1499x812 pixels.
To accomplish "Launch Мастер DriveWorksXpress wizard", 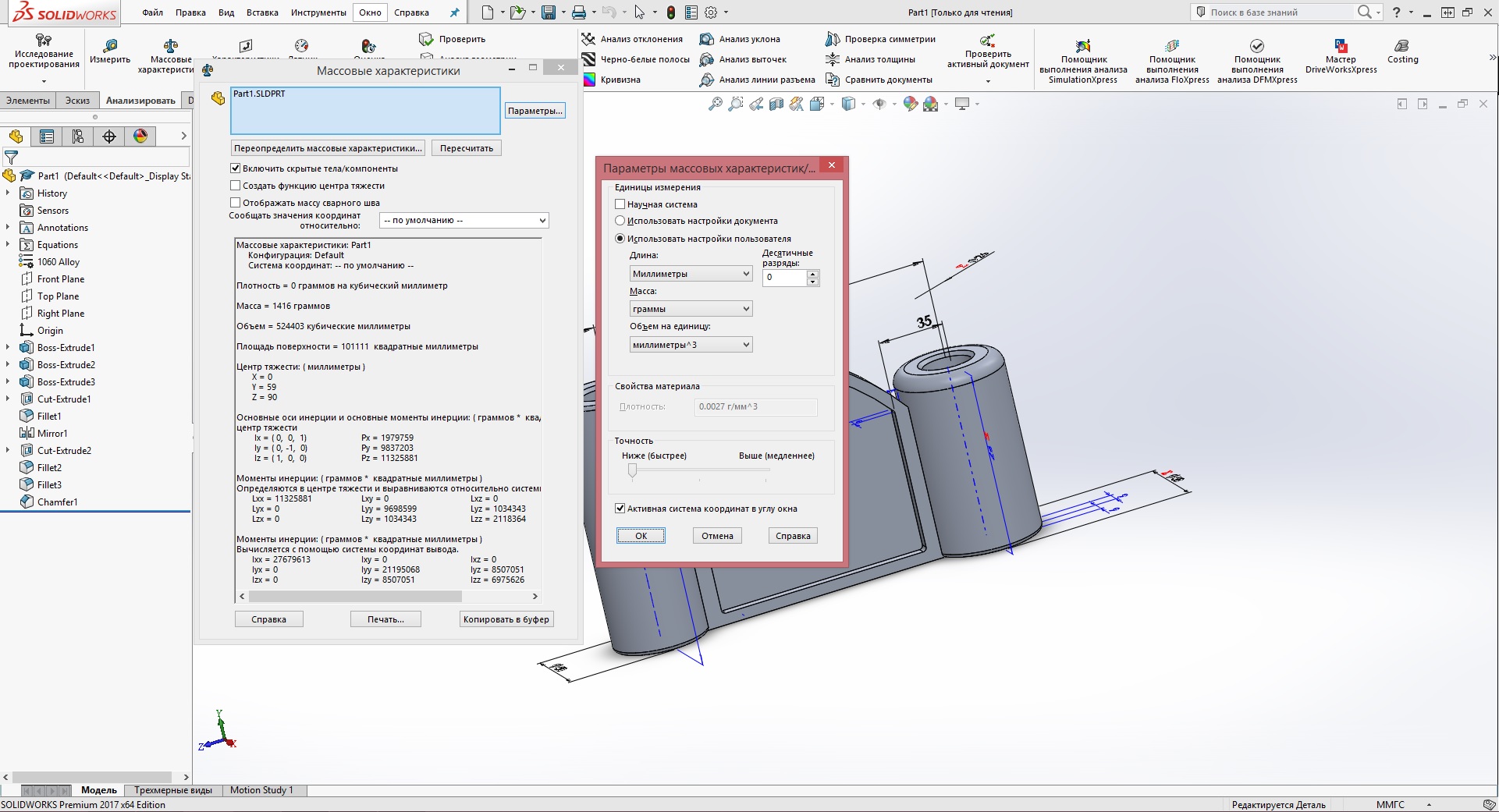I will click(1341, 46).
